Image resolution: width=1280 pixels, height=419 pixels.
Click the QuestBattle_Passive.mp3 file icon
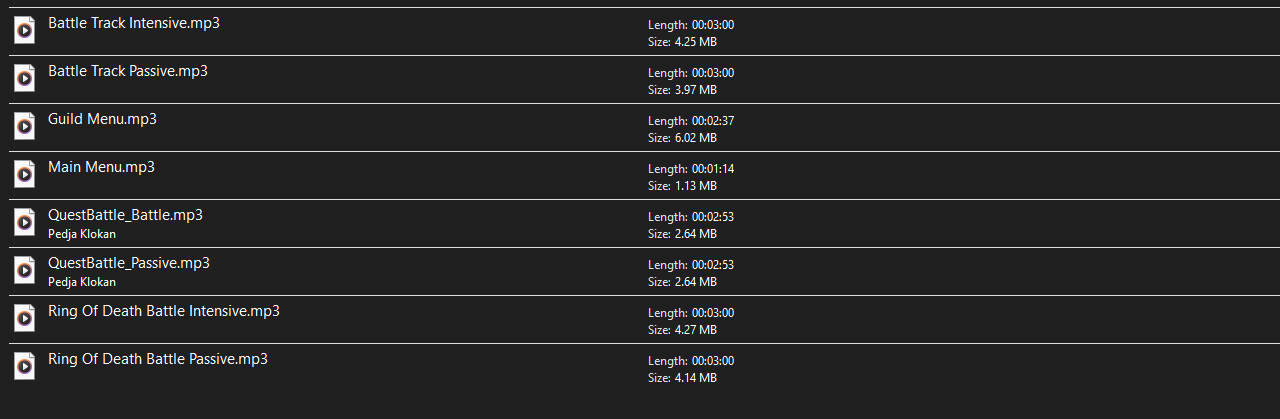click(x=24, y=270)
